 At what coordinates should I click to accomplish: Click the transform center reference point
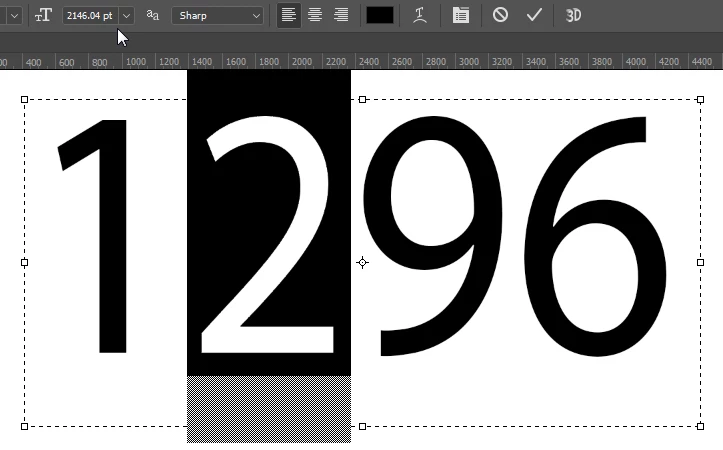[362, 263]
